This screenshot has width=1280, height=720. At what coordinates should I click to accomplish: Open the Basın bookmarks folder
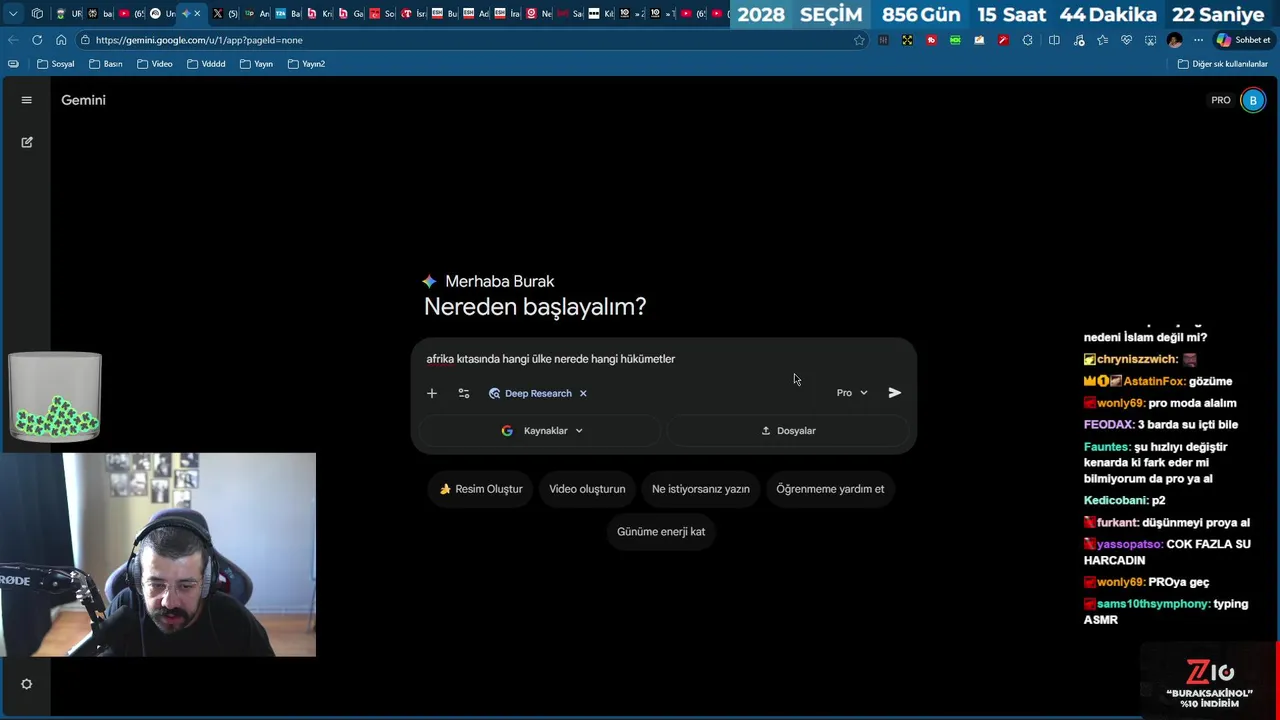point(105,64)
